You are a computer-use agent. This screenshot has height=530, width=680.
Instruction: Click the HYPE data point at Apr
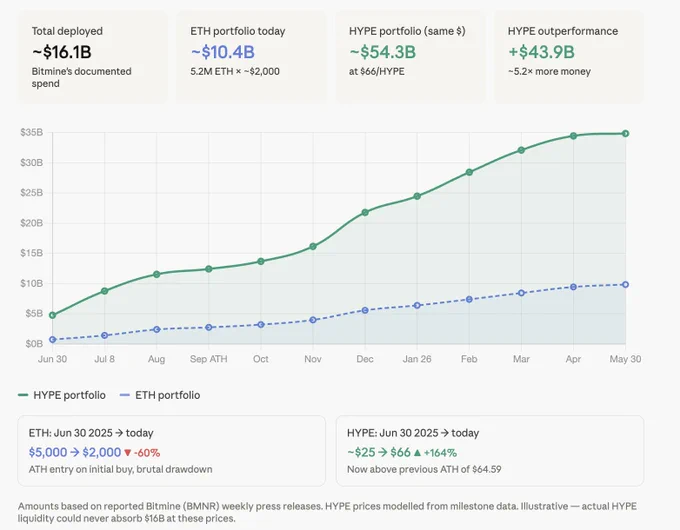click(x=573, y=136)
